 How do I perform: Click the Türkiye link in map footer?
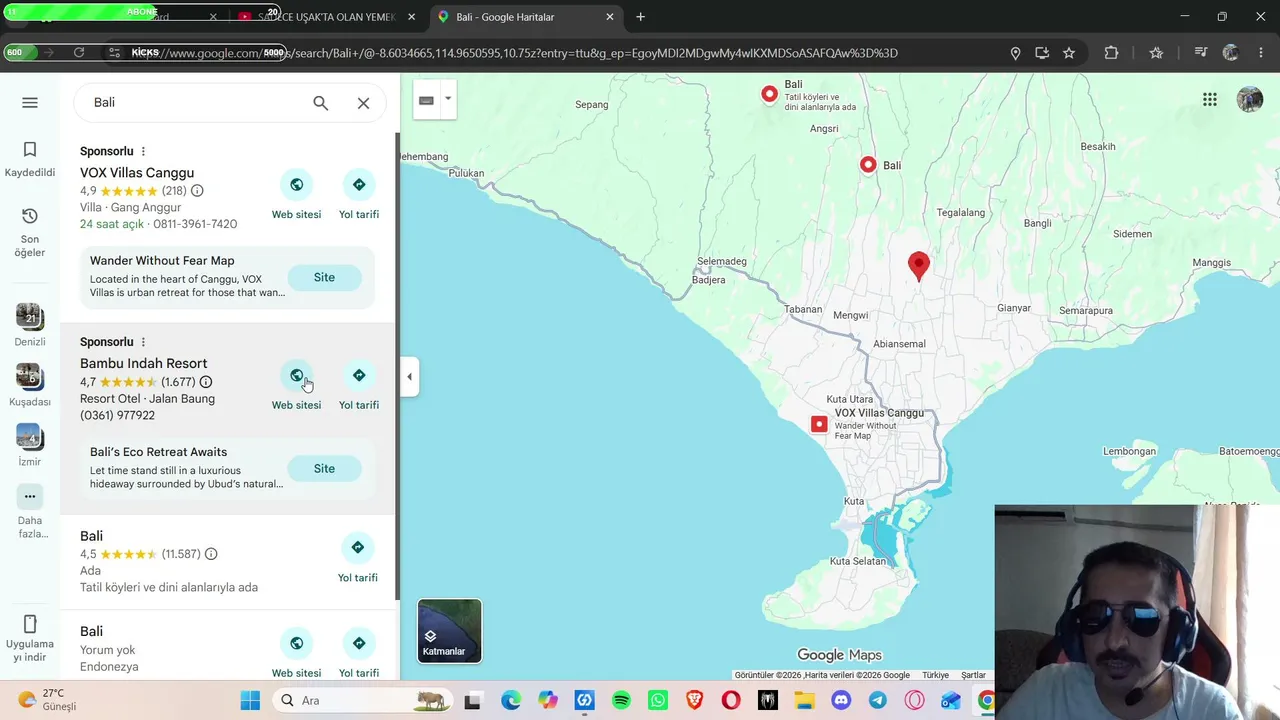coord(935,675)
